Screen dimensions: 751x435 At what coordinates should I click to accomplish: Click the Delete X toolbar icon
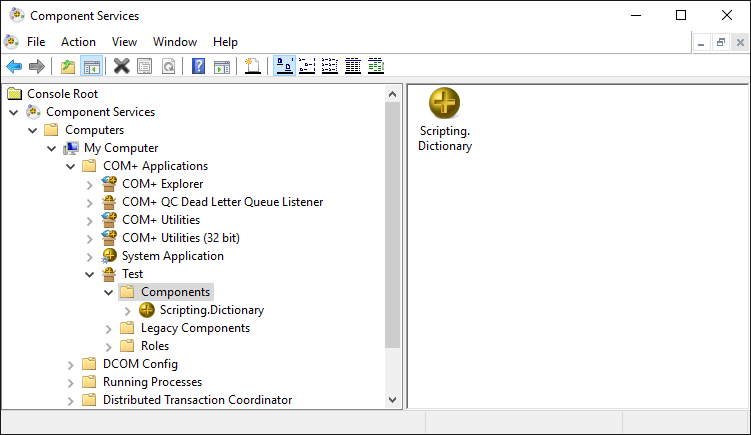click(x=122, y=66)
